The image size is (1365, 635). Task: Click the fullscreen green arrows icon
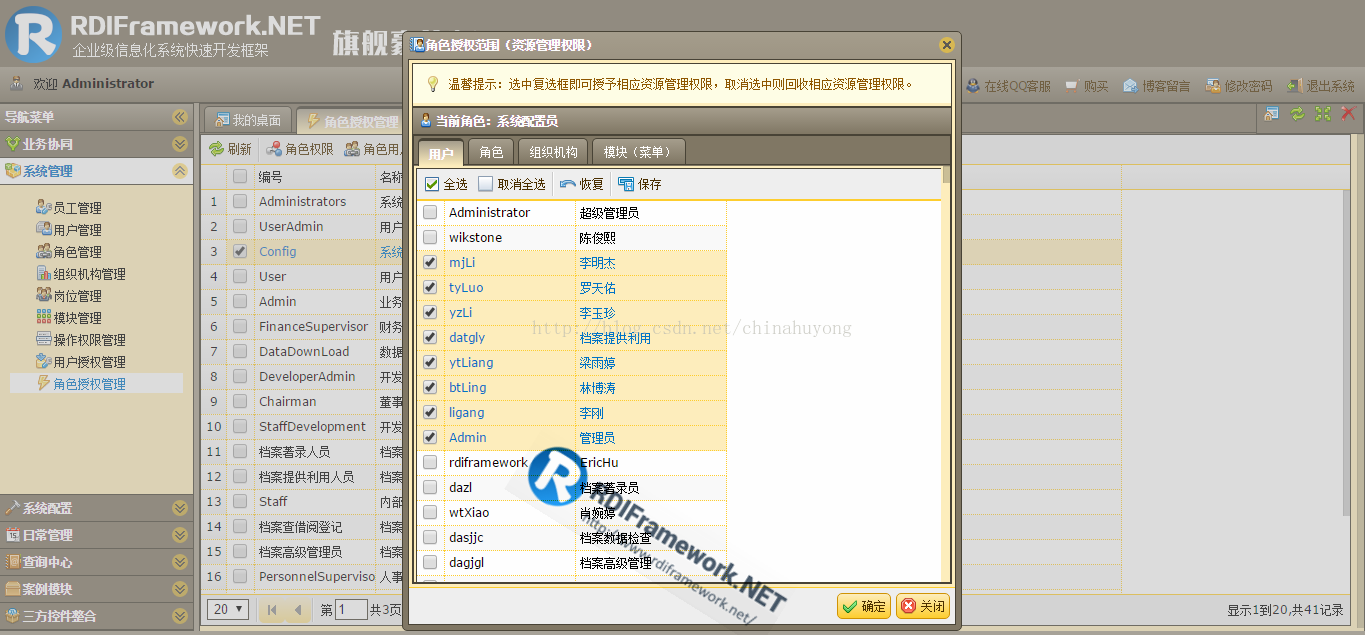[x=1323, y=114]
